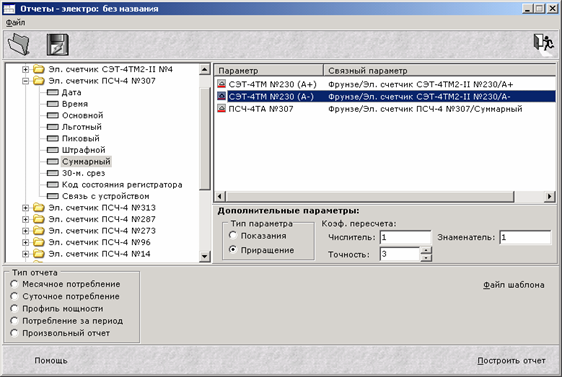This screenshot has width=562, height=377.
Task: Exit via the running man door icon
Action: (x=543, y=44)
